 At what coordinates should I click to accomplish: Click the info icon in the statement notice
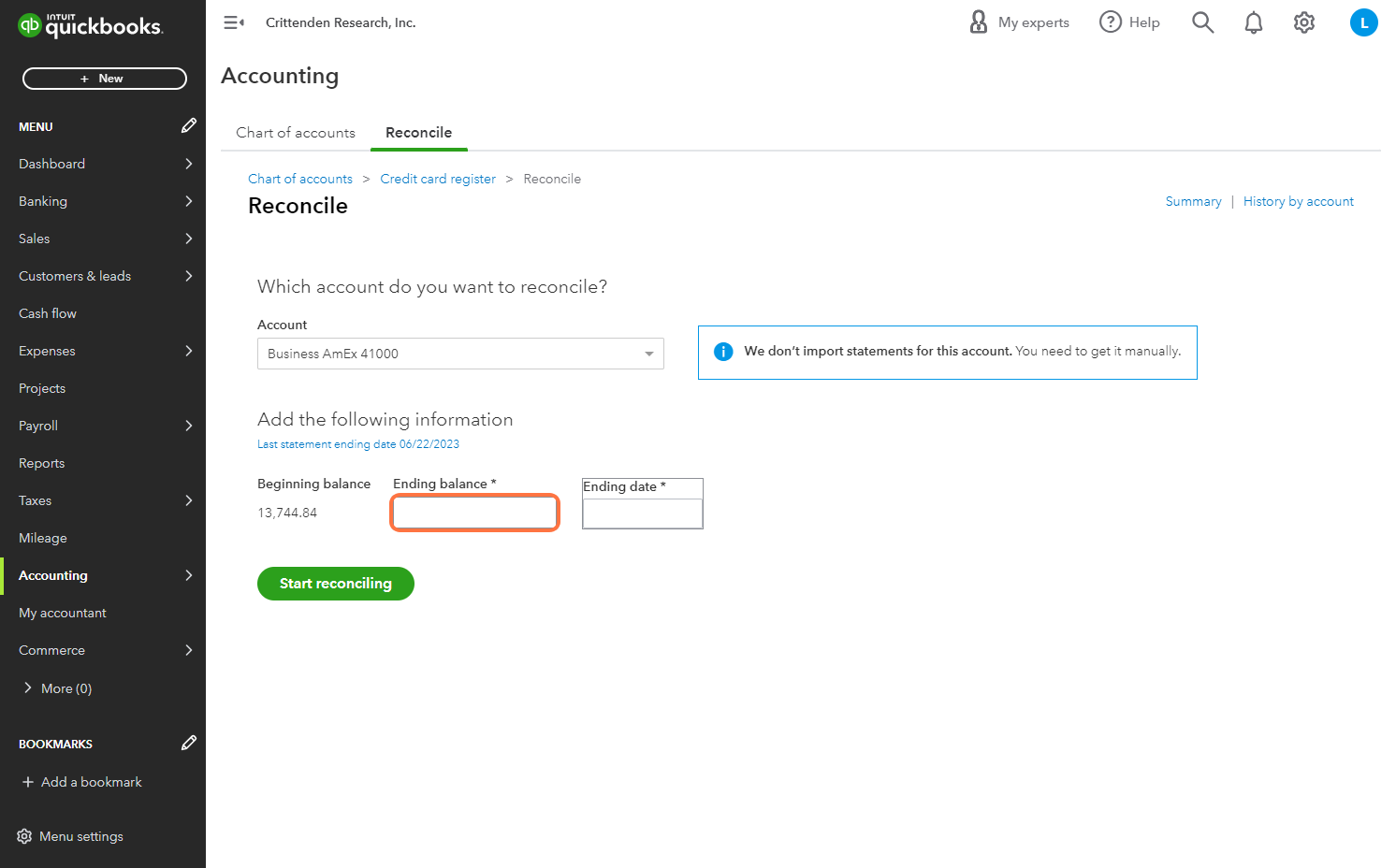pyautogui.click(x=723, y=352)
